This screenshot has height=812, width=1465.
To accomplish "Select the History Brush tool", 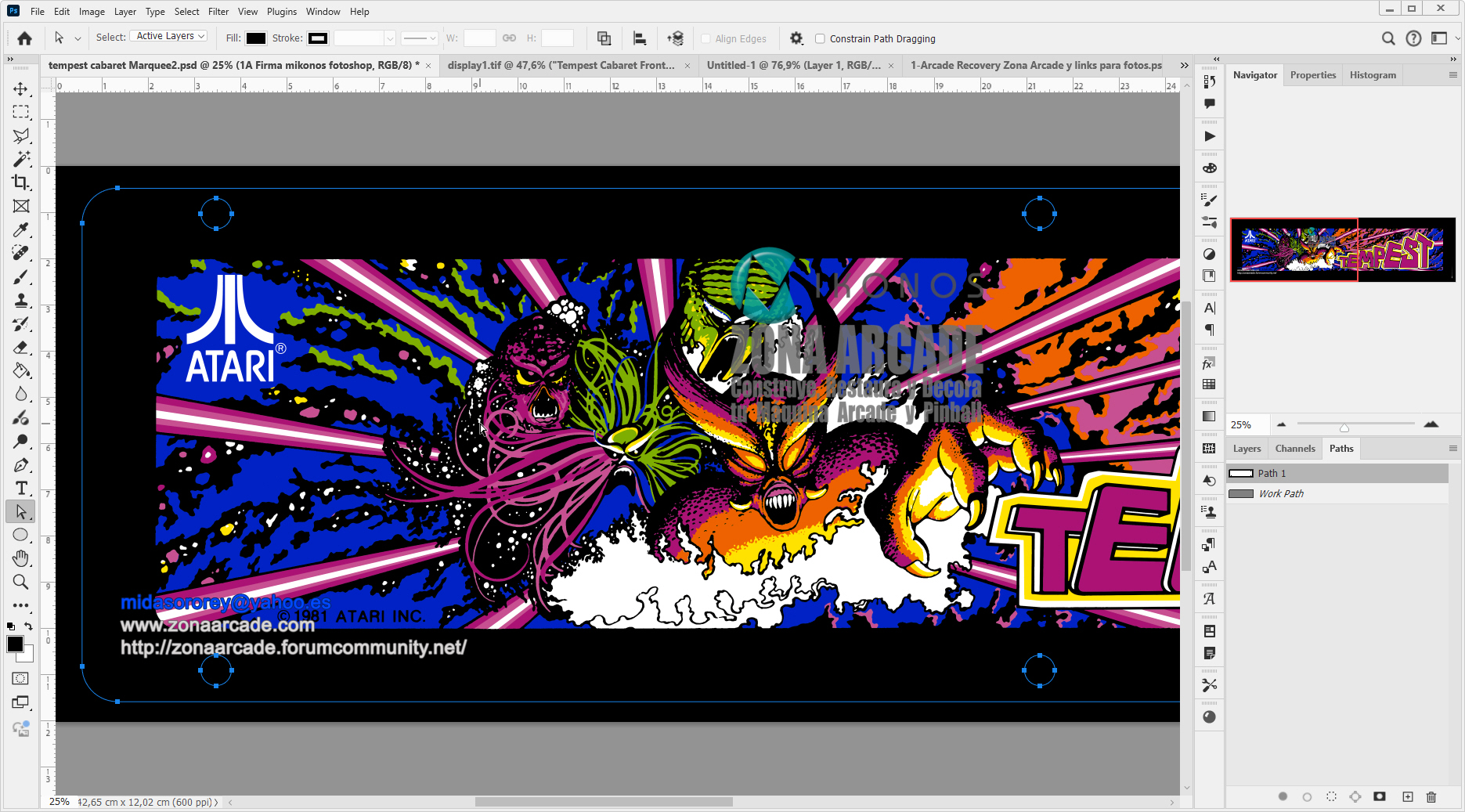I will (x=21, y=324).
